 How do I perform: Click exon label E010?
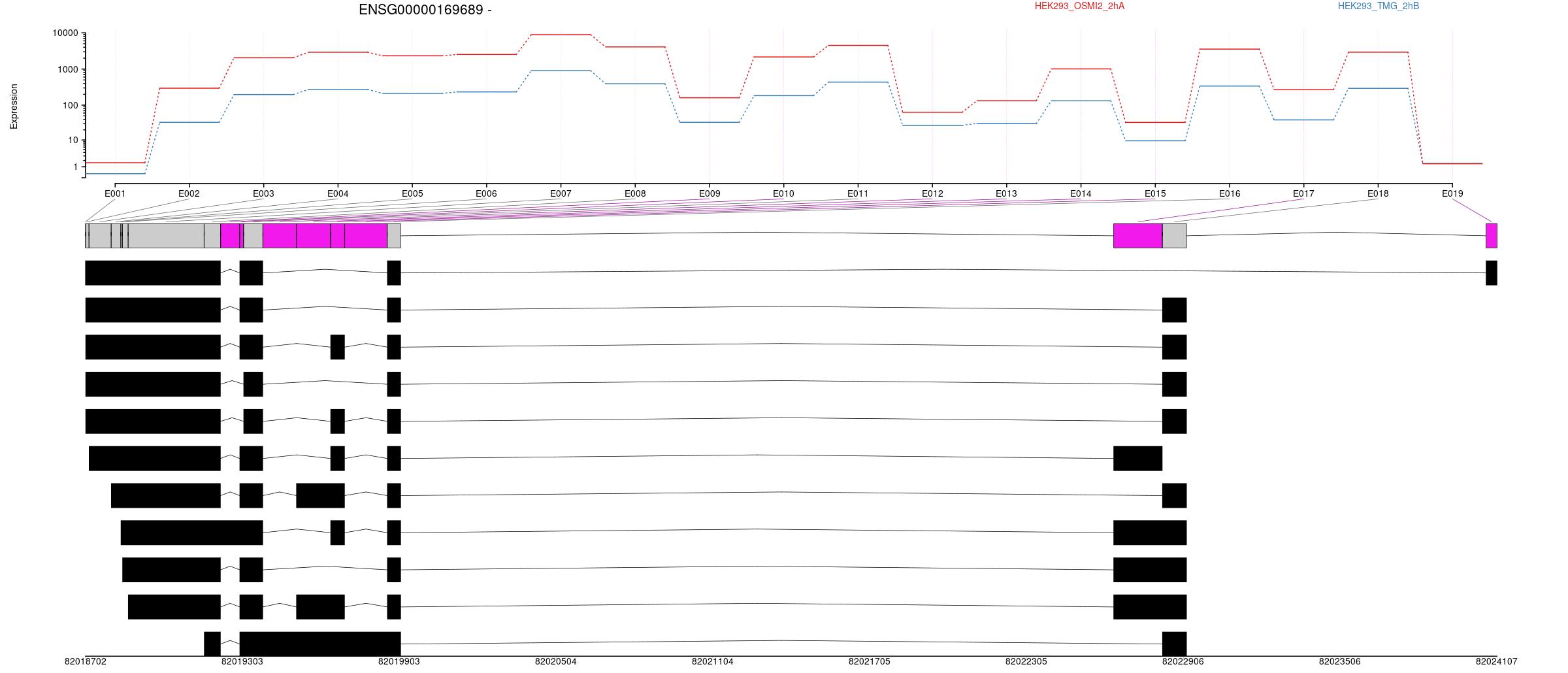click(x=783, y=193)
